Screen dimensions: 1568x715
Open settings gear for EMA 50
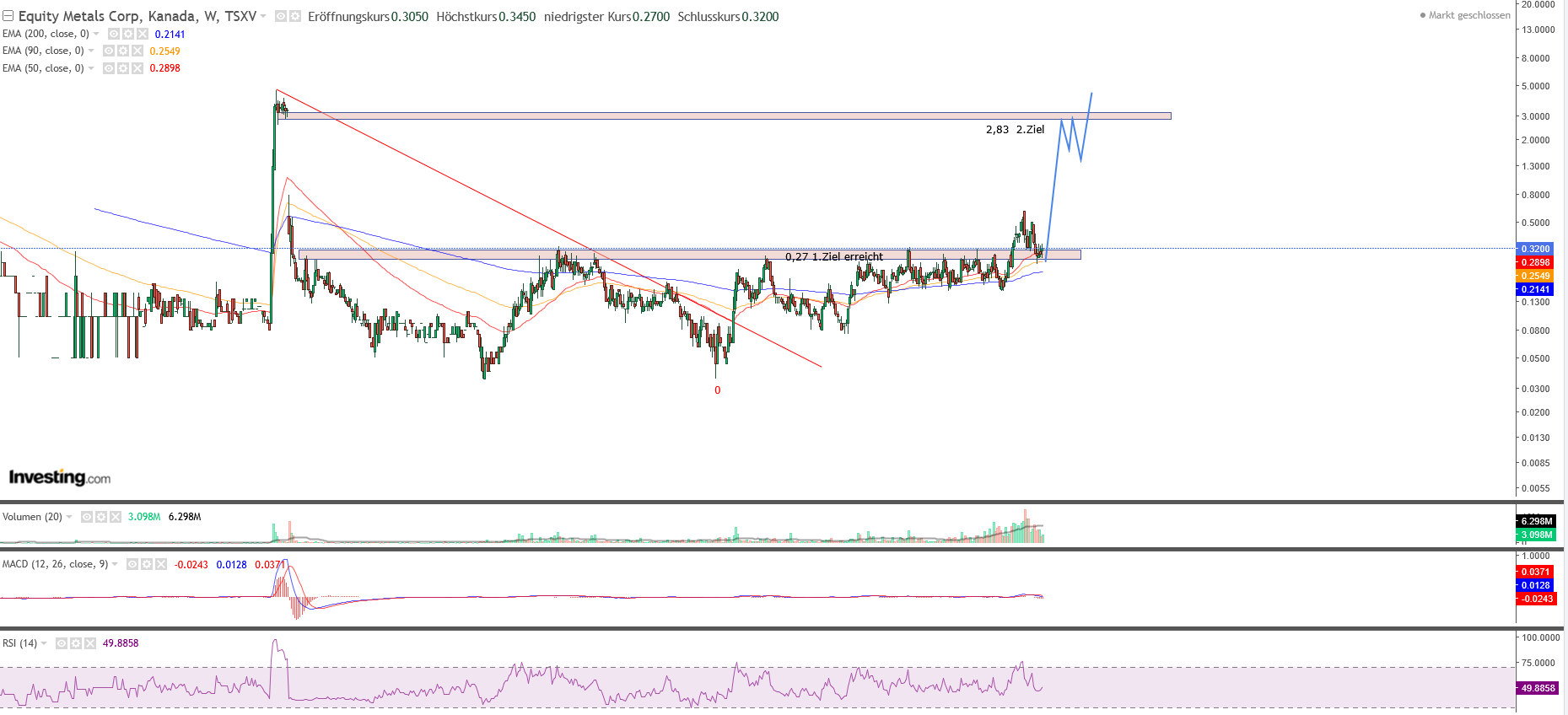(x=123, y=68)
